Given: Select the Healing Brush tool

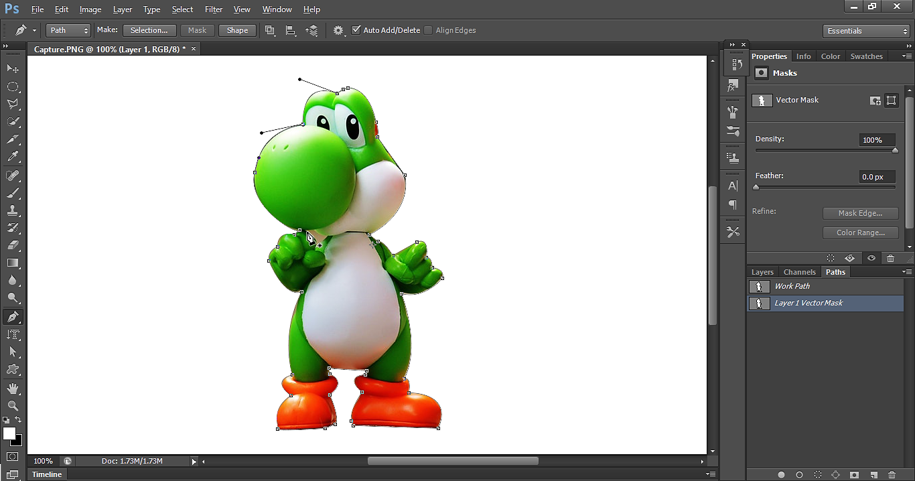Looking at the screenshot, I should (x=12, y=175).
